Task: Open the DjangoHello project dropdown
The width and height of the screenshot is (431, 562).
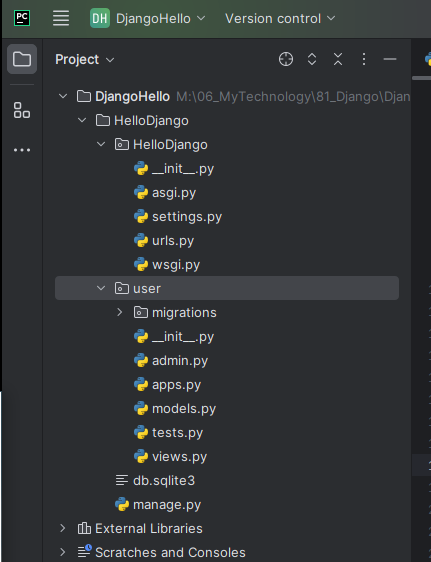Action: click(148, 18)
